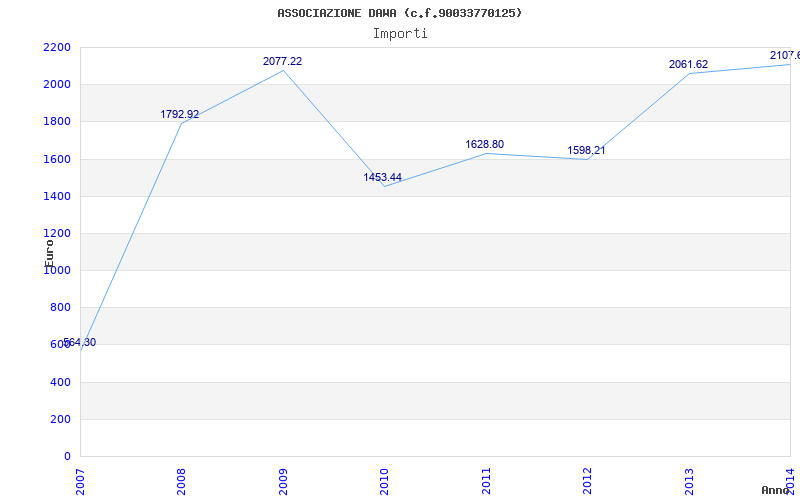This screenshot has height=500, width=800.
Task: Click the 1200 y-axis tick label
Action: 57,234
